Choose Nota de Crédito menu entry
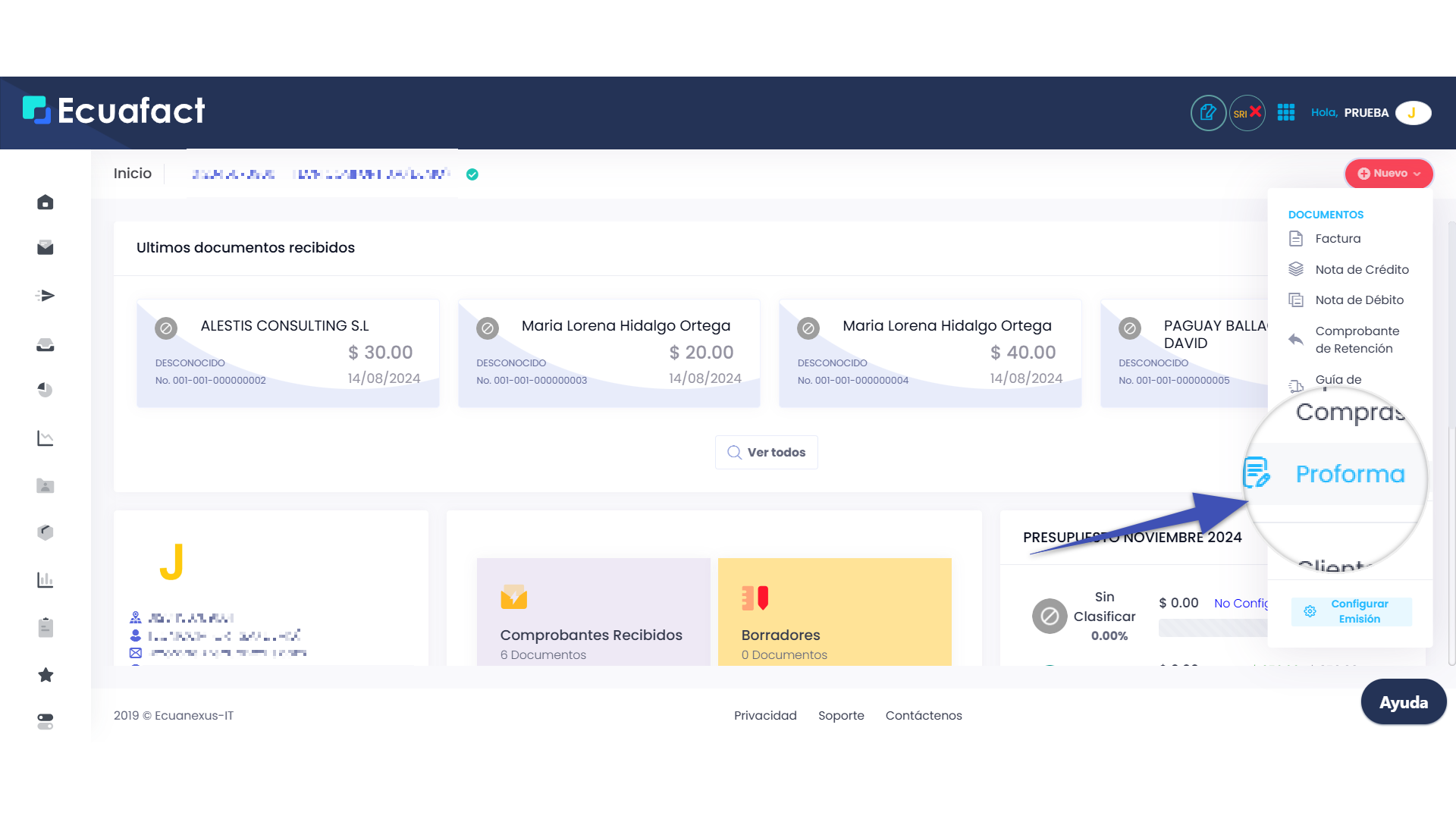This screenshot has height=819, width=1456. point(1361,270)
